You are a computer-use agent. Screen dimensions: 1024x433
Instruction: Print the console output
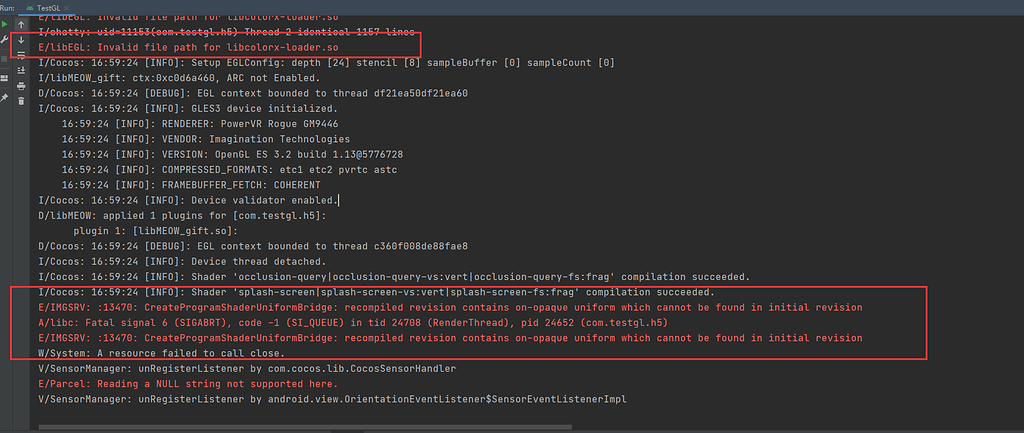(21, 86)
